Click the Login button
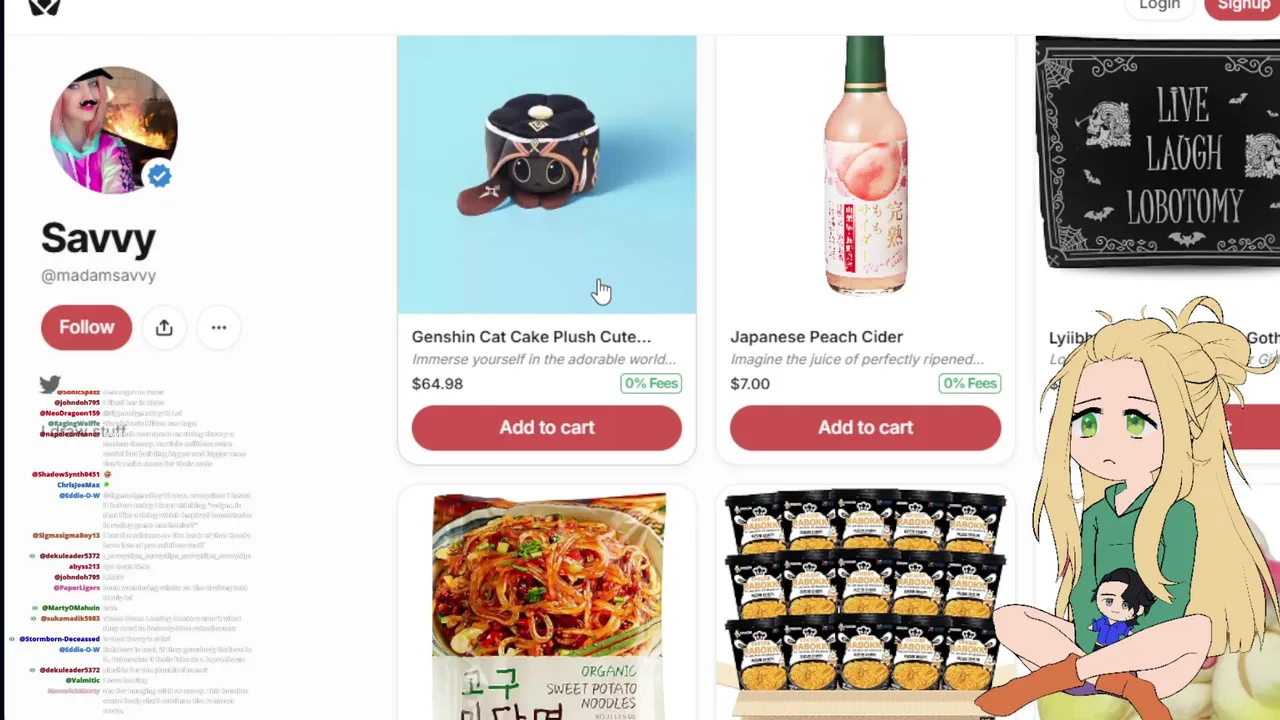Image resolution: width=1280 pixels, height=720 pixels. [1159, 6]
